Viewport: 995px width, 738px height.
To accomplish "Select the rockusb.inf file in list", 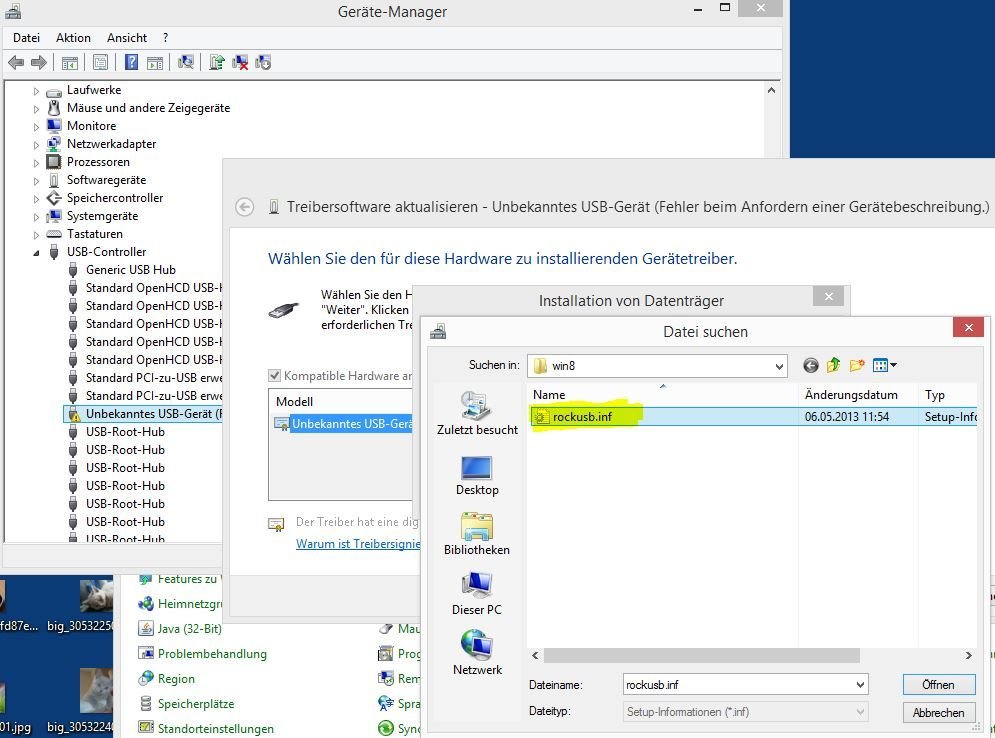I will pyautogui.click(x=582, y=417).
